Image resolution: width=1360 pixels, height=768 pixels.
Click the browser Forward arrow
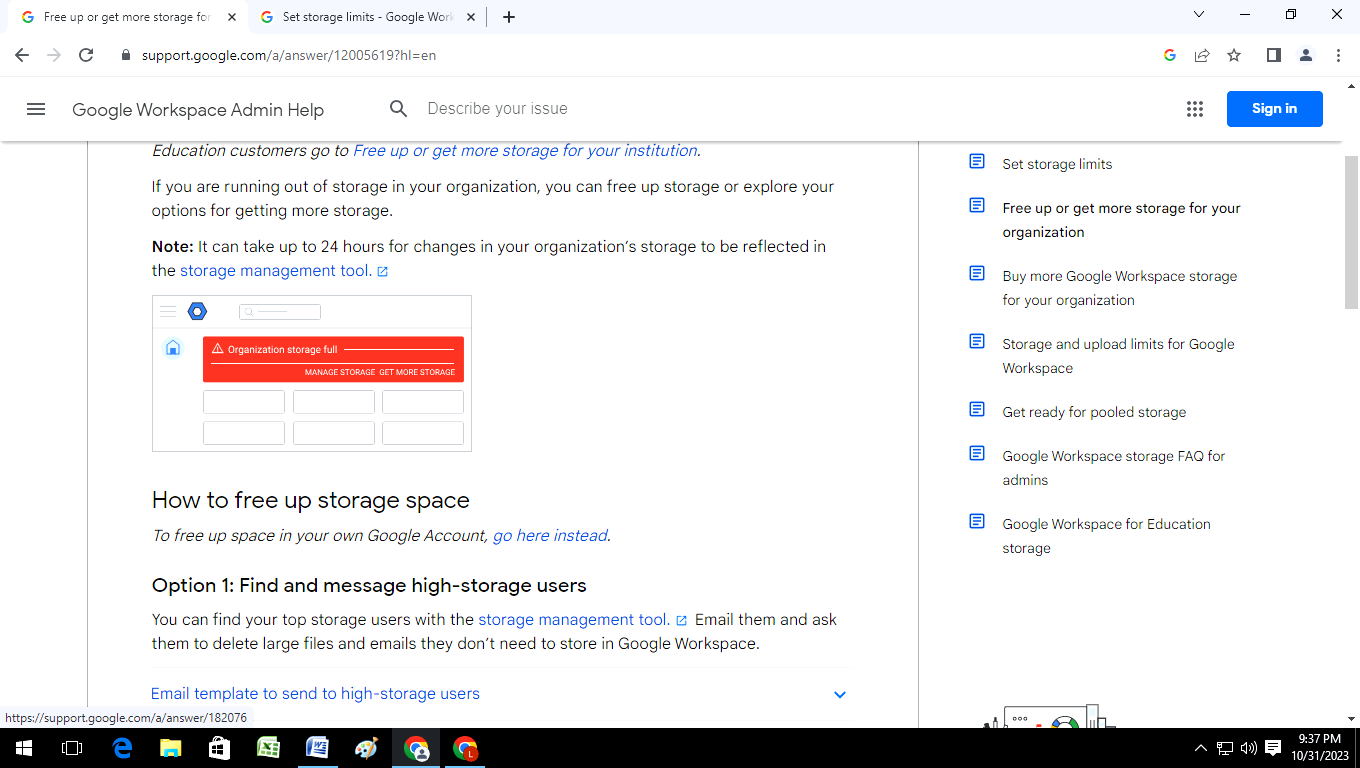click(54, 55)
